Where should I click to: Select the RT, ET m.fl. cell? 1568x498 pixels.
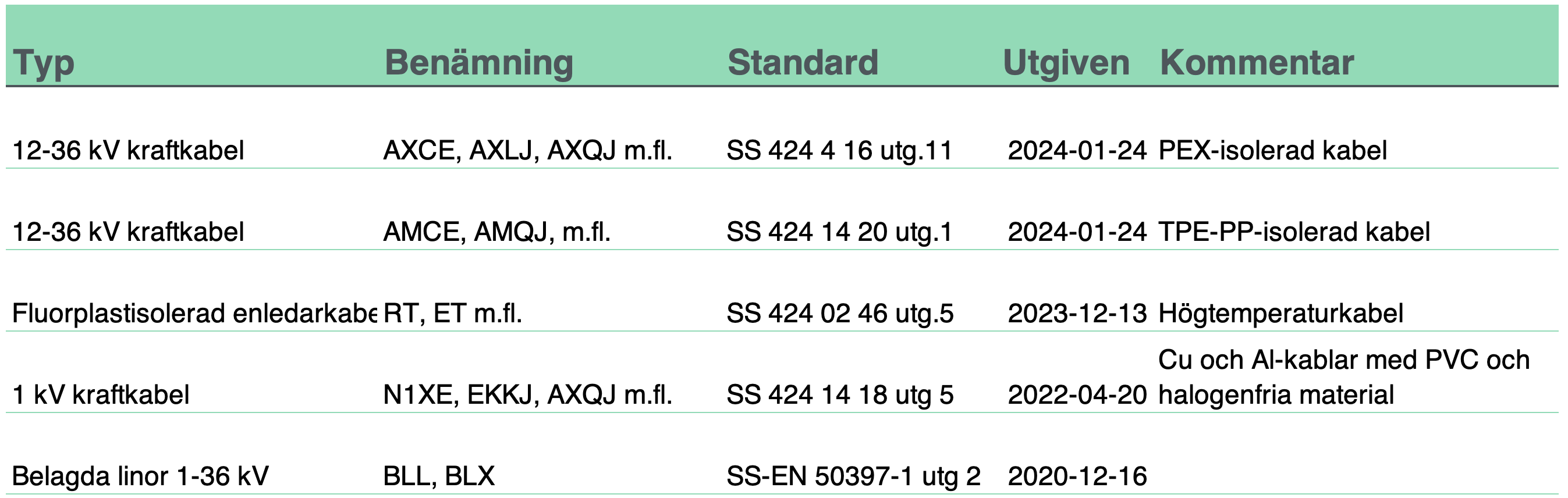point(452,313)
